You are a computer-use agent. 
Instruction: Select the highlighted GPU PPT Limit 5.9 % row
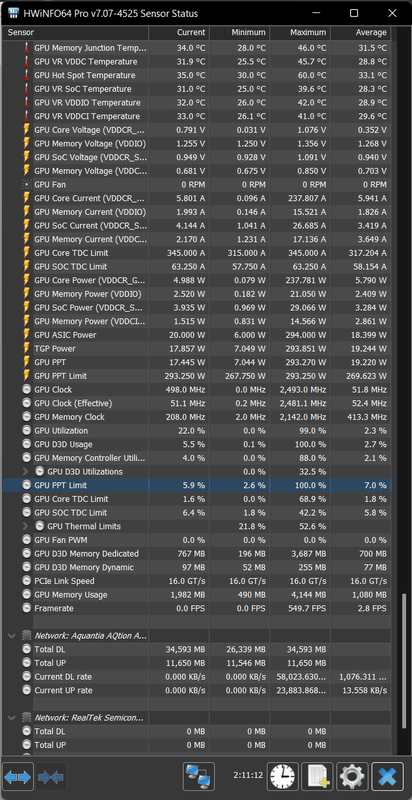[x=197, y=486]
